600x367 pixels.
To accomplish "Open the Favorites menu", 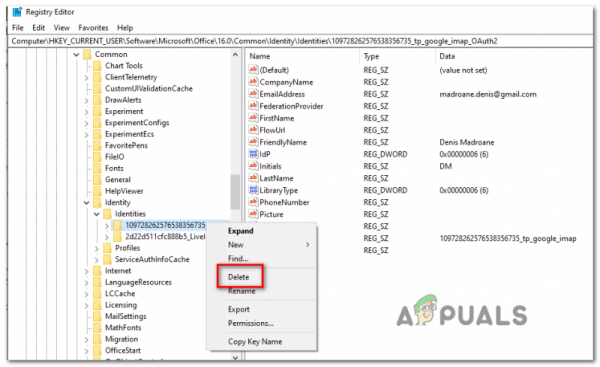I will coord(93,28).
